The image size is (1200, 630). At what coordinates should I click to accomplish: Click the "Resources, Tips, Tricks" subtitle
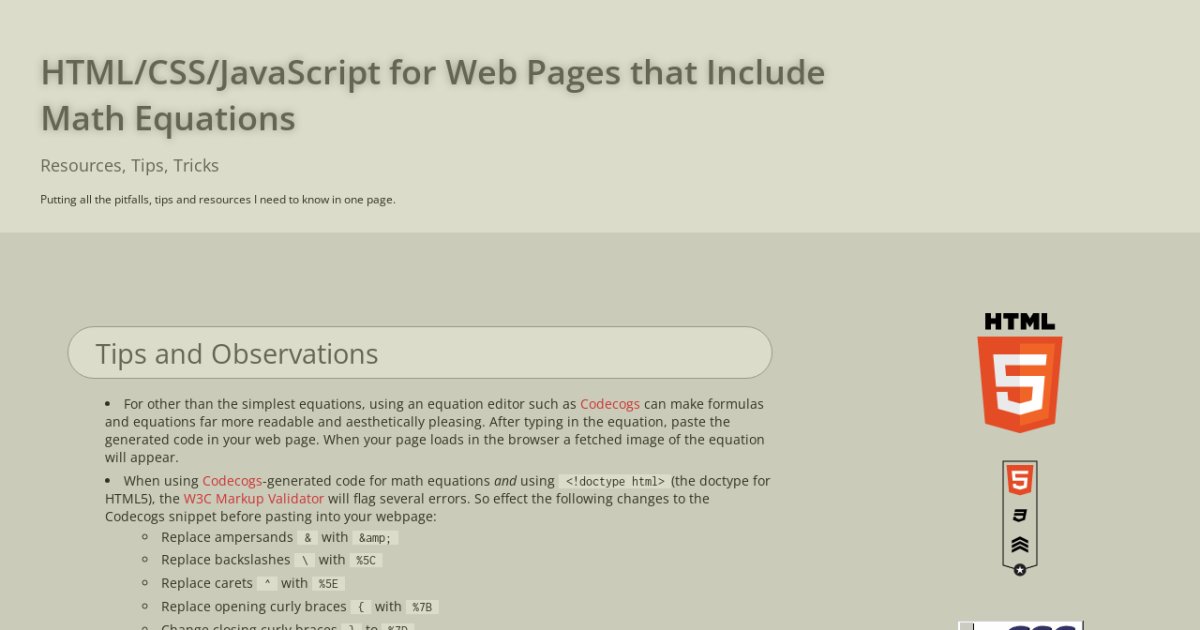[x=129, y=166]
